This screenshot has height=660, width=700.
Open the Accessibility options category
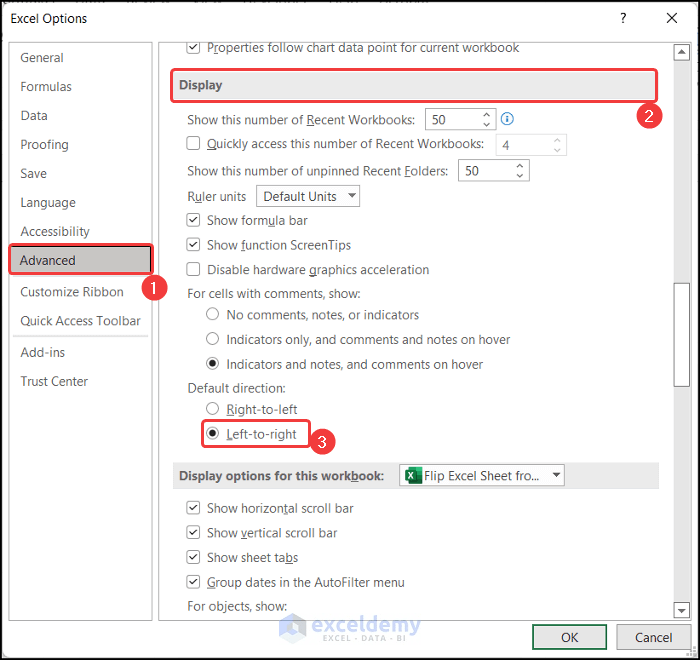pyautogui.click(x=55, y=231)
